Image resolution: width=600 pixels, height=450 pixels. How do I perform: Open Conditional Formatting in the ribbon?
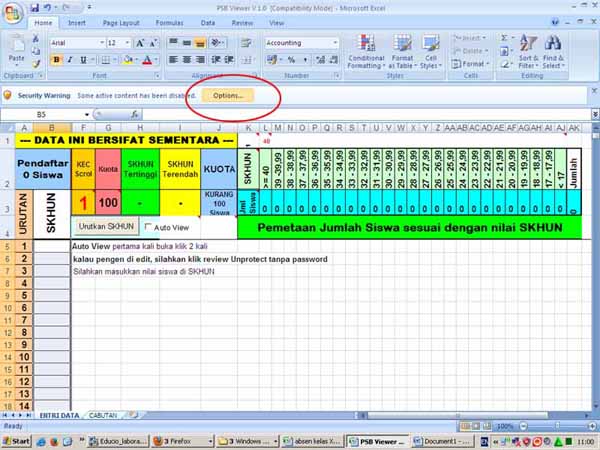[x=366, y=52]
